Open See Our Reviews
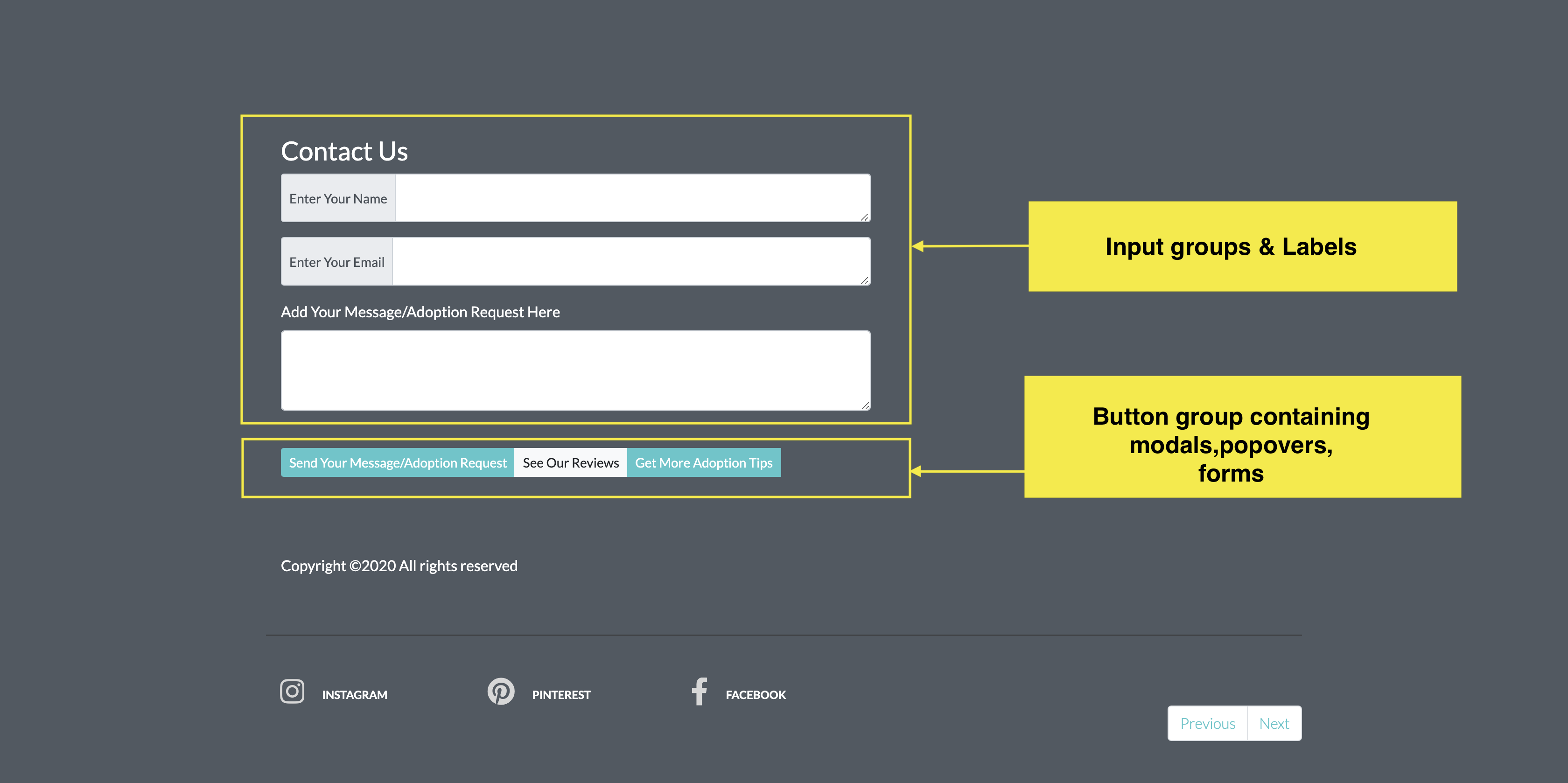This screenshot has height=783, width=1568. tap(570, 463)
